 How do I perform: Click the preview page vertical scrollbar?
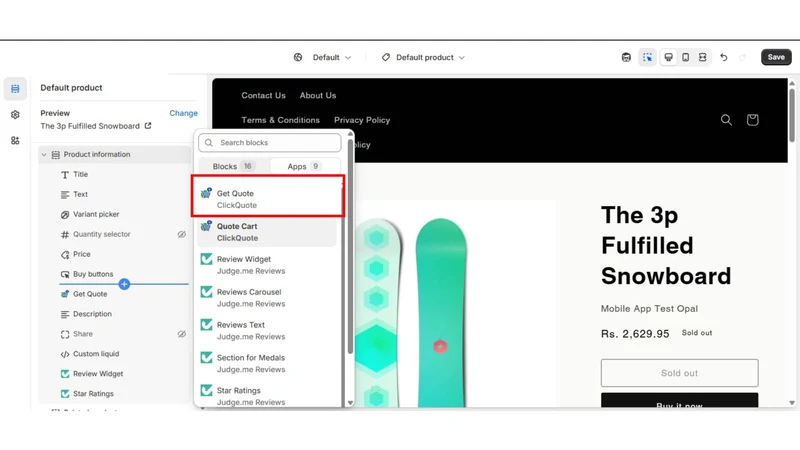(x=792, y=115)
